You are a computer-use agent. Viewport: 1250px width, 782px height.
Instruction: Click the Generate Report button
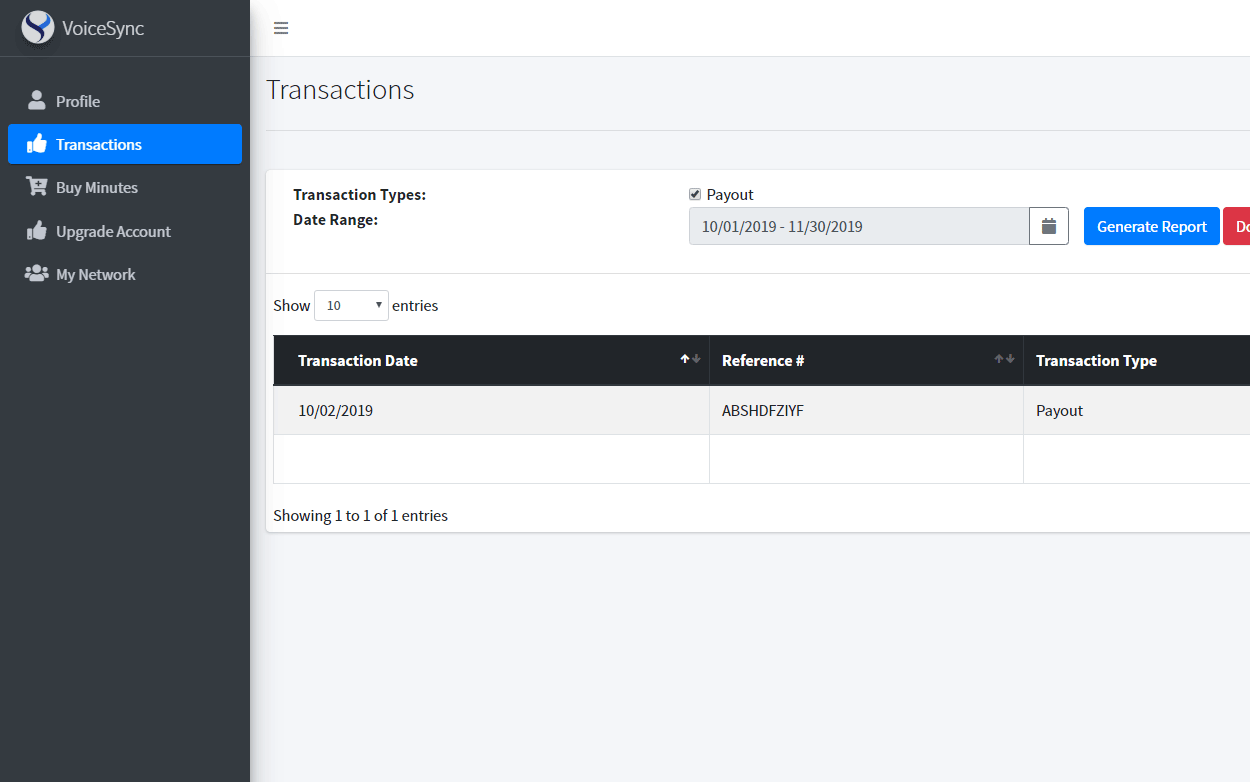(1152, 226)
